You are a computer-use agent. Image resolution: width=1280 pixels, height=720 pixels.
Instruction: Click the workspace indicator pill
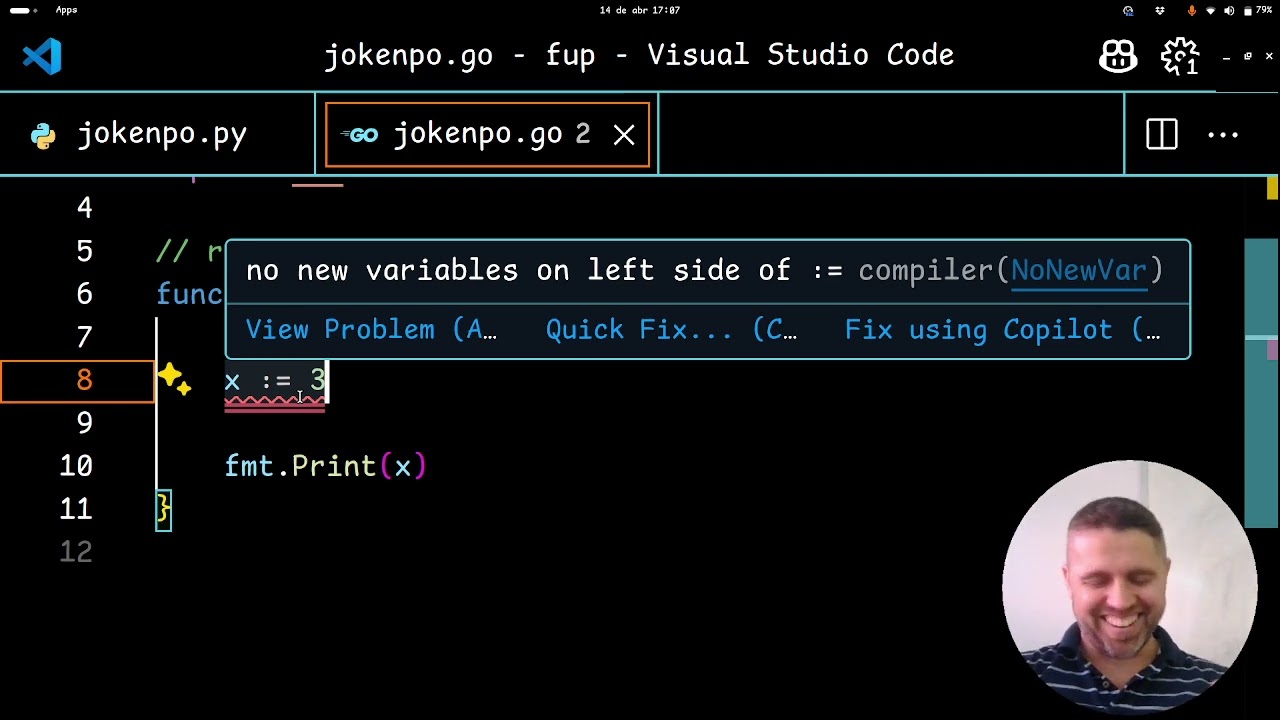tap(20, 10)
